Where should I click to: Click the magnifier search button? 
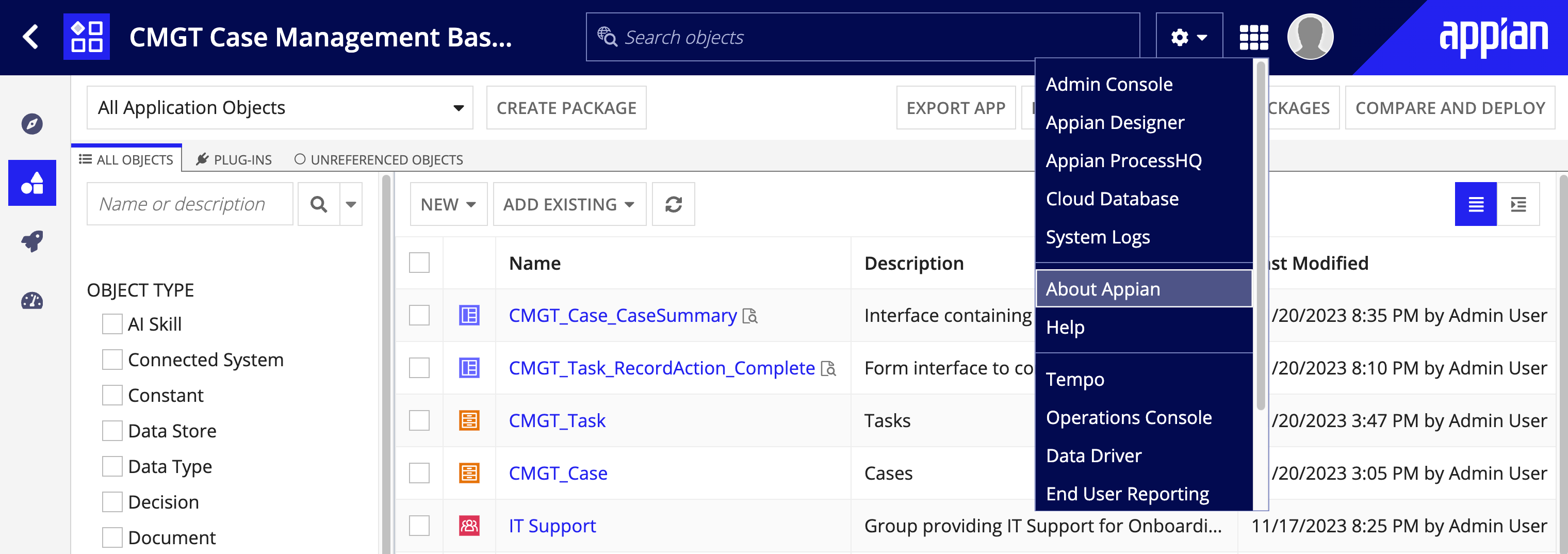318,204
